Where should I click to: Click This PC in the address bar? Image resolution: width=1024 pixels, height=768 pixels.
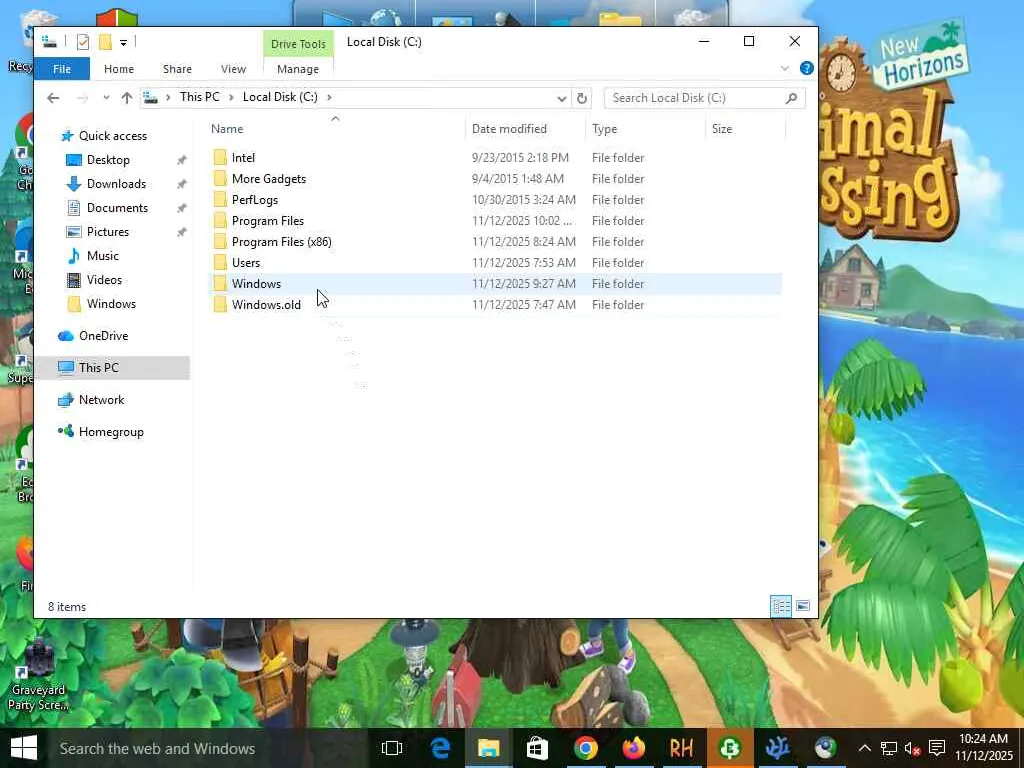pos(200,97)
